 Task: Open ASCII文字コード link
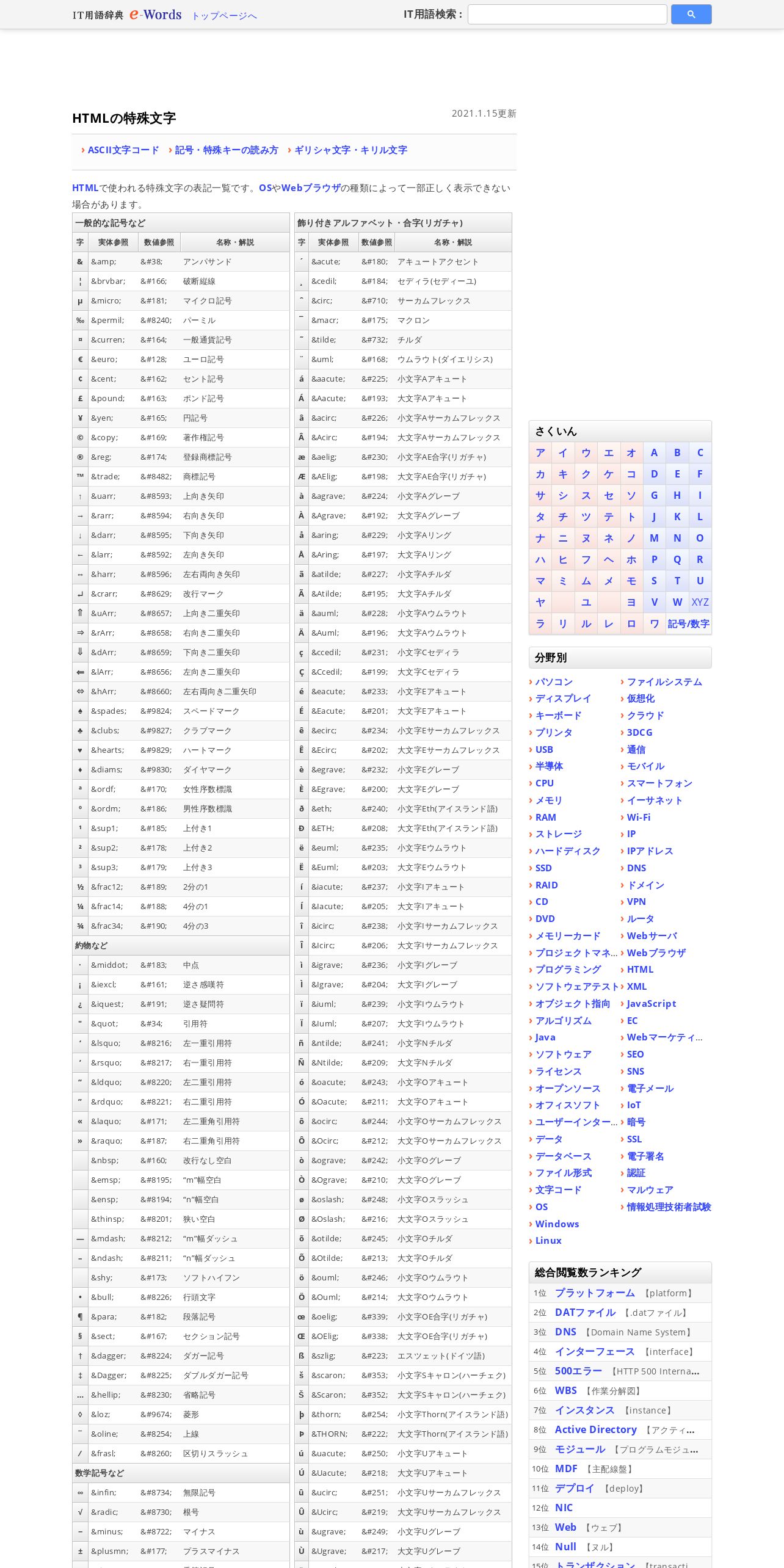pos(123,150)
